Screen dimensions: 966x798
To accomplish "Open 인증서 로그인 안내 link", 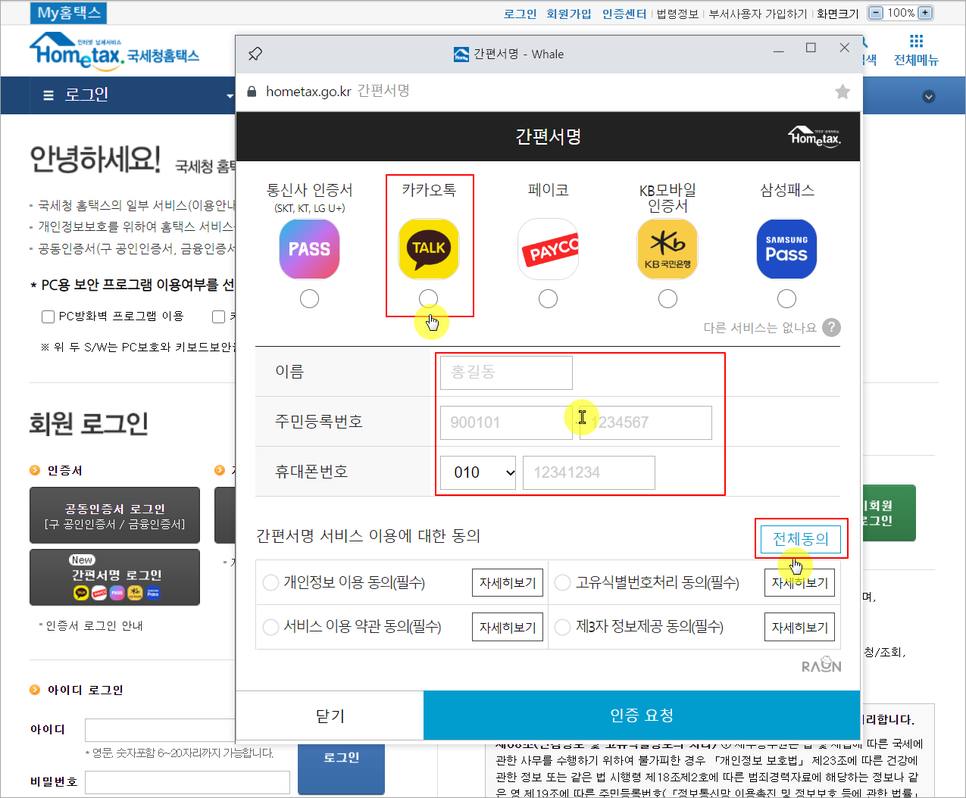I will point(94,625).
